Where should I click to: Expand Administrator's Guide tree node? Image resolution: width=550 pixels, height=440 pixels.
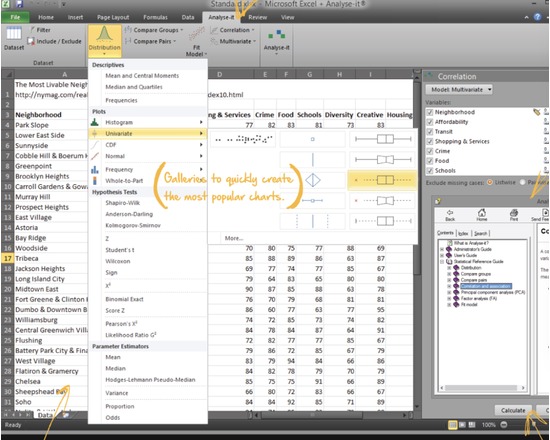click(x=442, y=249)
